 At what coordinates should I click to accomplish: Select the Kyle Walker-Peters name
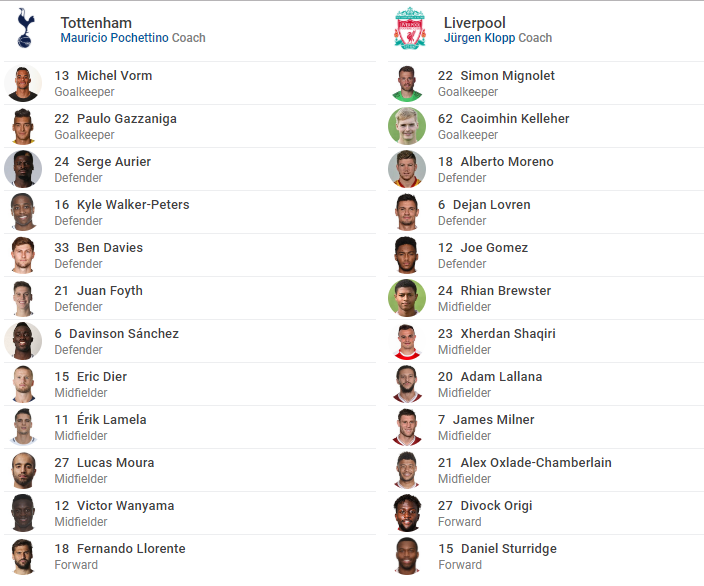pos(132,205)
